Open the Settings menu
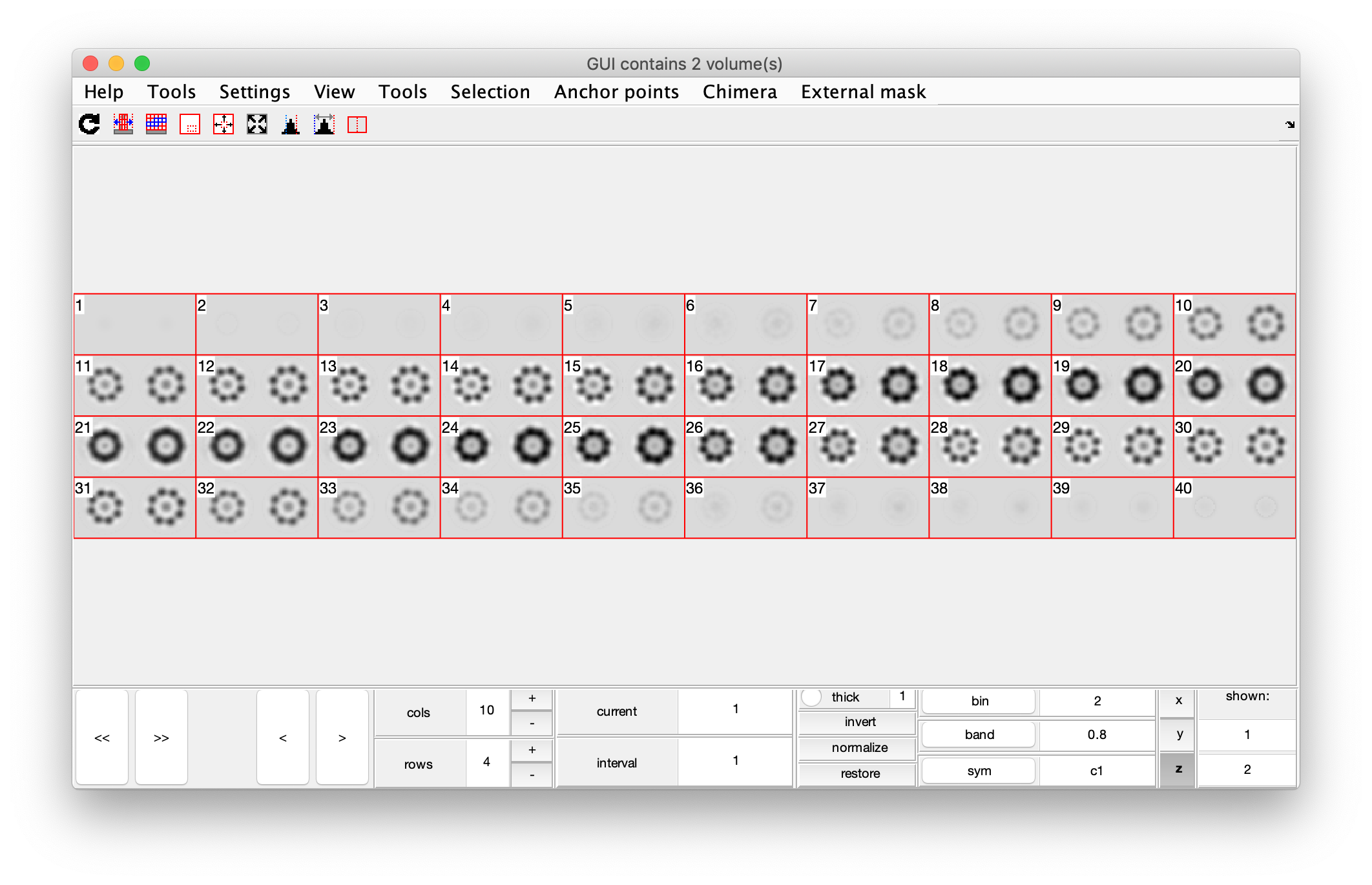This screenshot has width=1372, height=885. (x=255, y=92)
